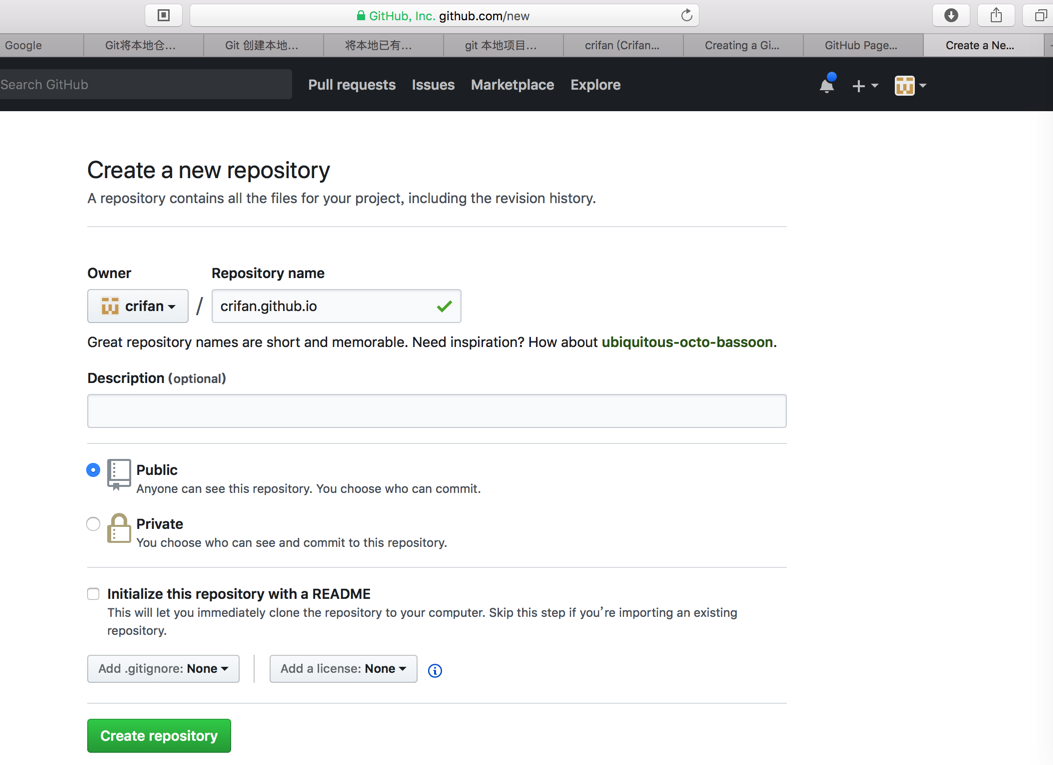1053x765 pixels.
Task: Select the Private radio button
Action: pos(93,524)
